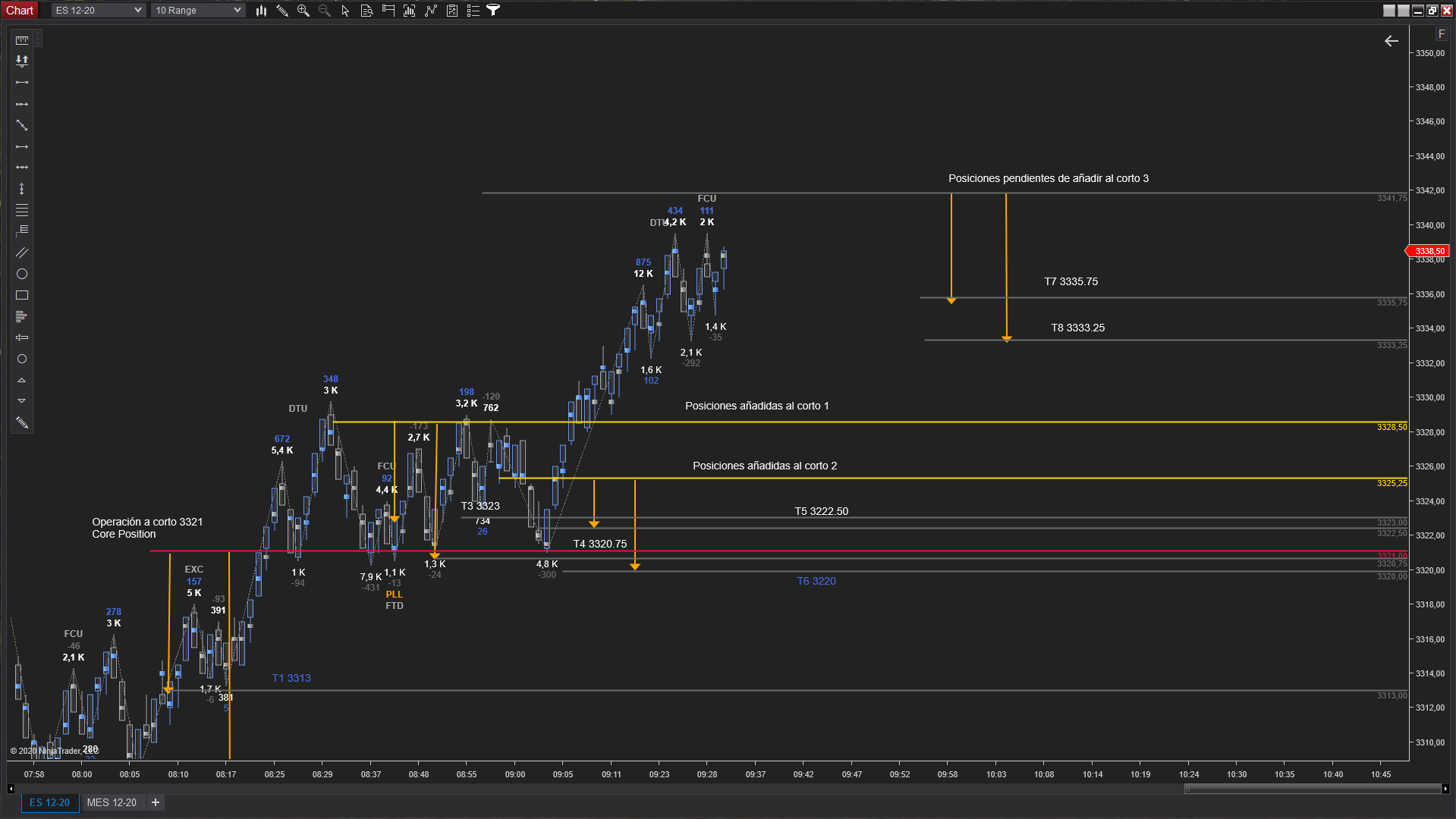Select the ruler tool in left toolbar
Screen dimensions: 1456x819
[x=22, y=40]
